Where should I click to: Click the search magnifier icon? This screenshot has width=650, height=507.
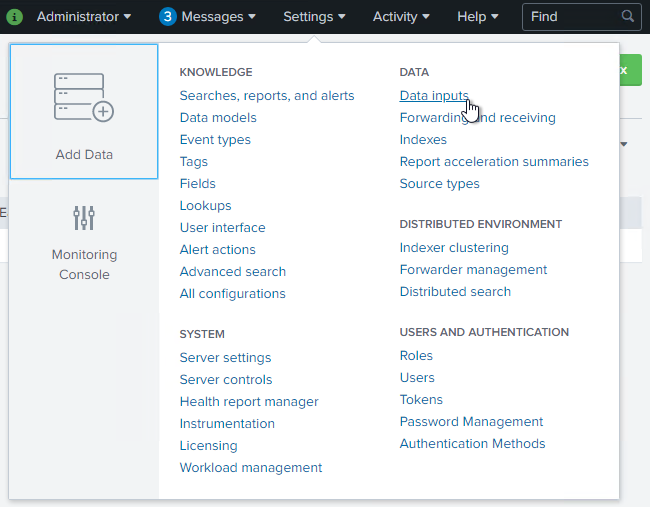click(x=628, y=17)
